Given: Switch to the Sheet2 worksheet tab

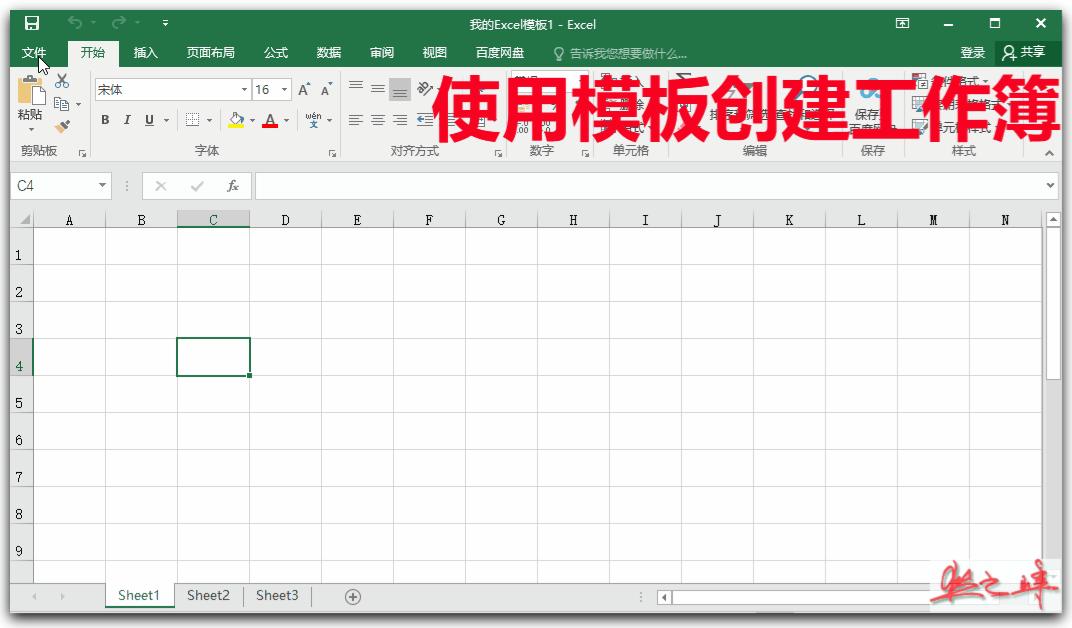Looking at the screenshot, I should (x=207, y=594).
